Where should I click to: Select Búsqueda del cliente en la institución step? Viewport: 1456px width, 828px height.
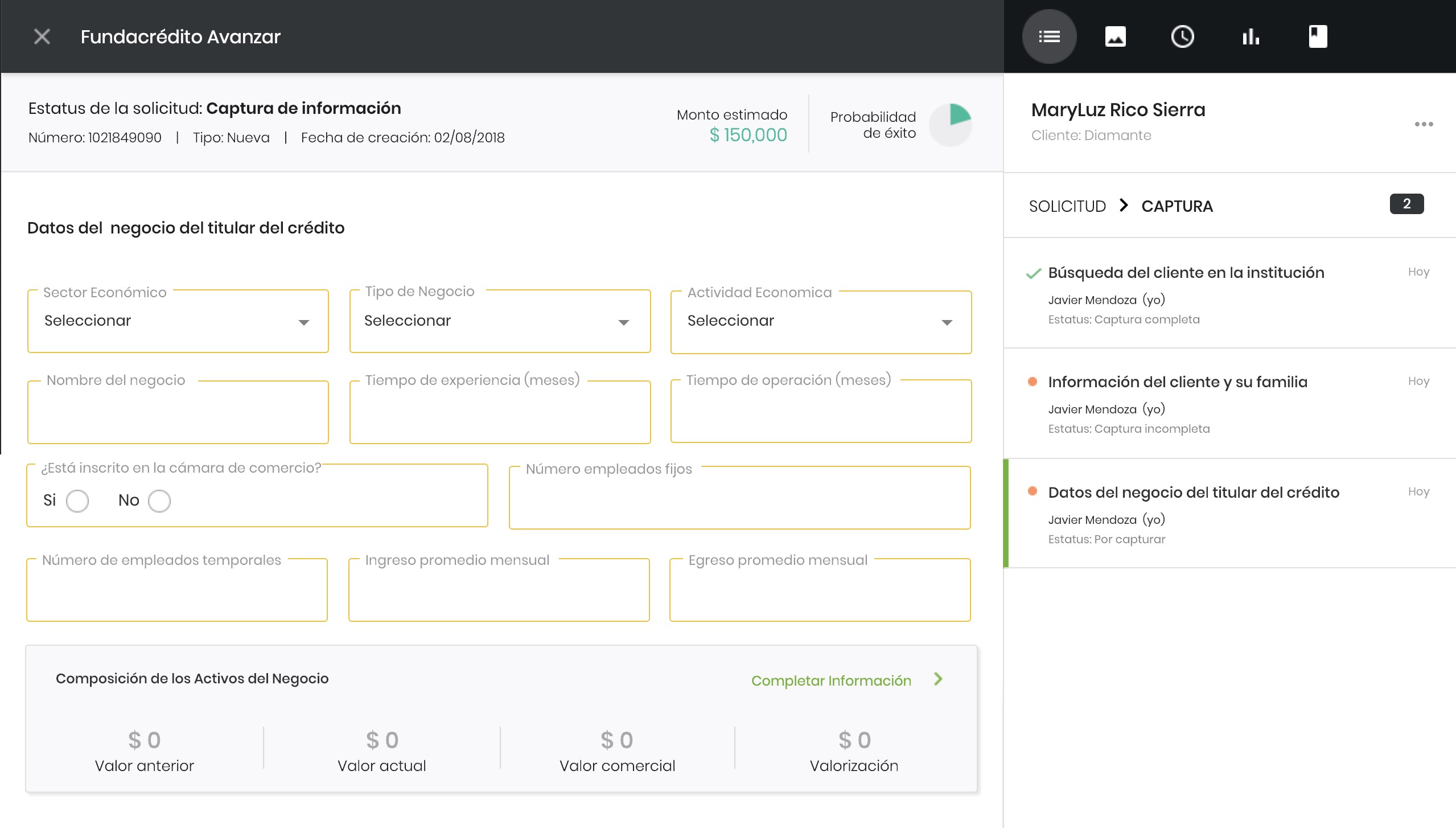click(x=1186, y=273)
